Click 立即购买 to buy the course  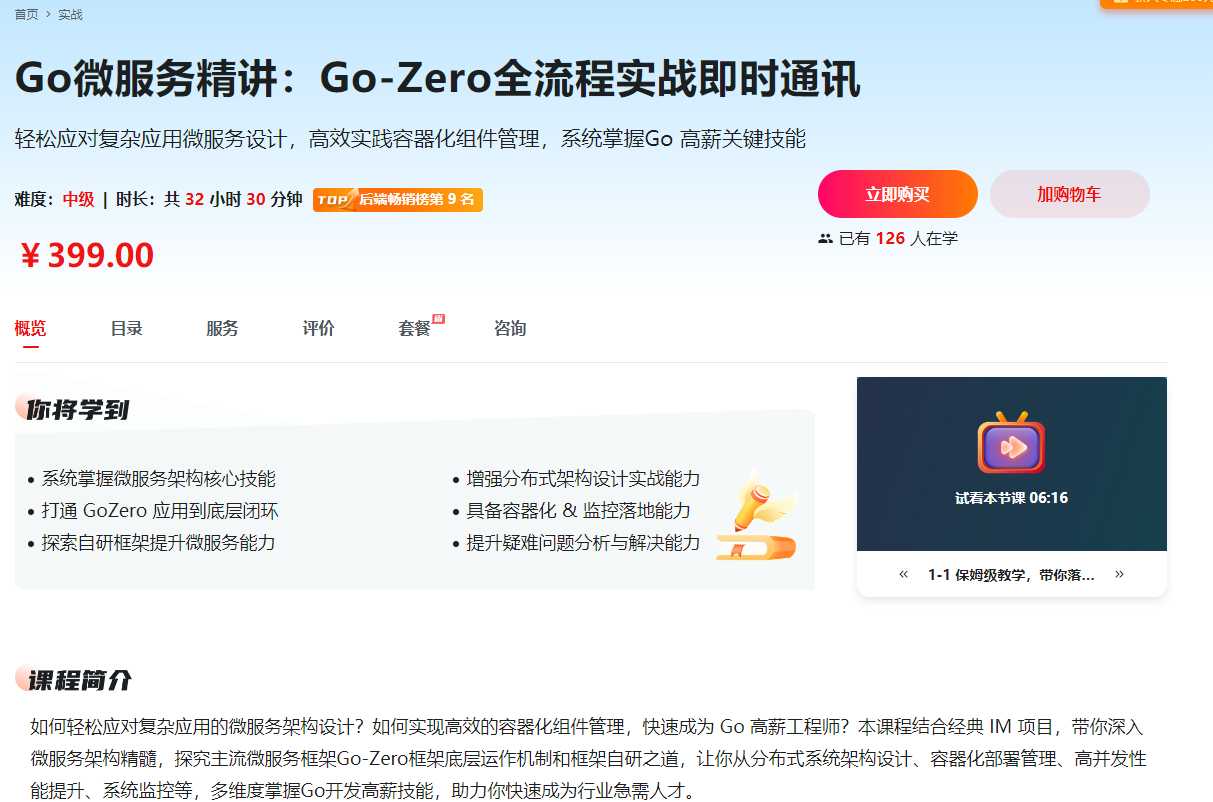click(897, 195)
